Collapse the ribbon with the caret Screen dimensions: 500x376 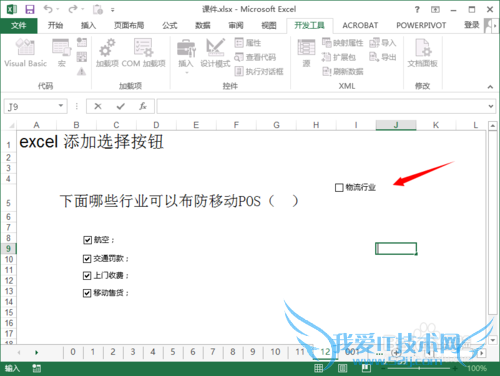point(490,87)
